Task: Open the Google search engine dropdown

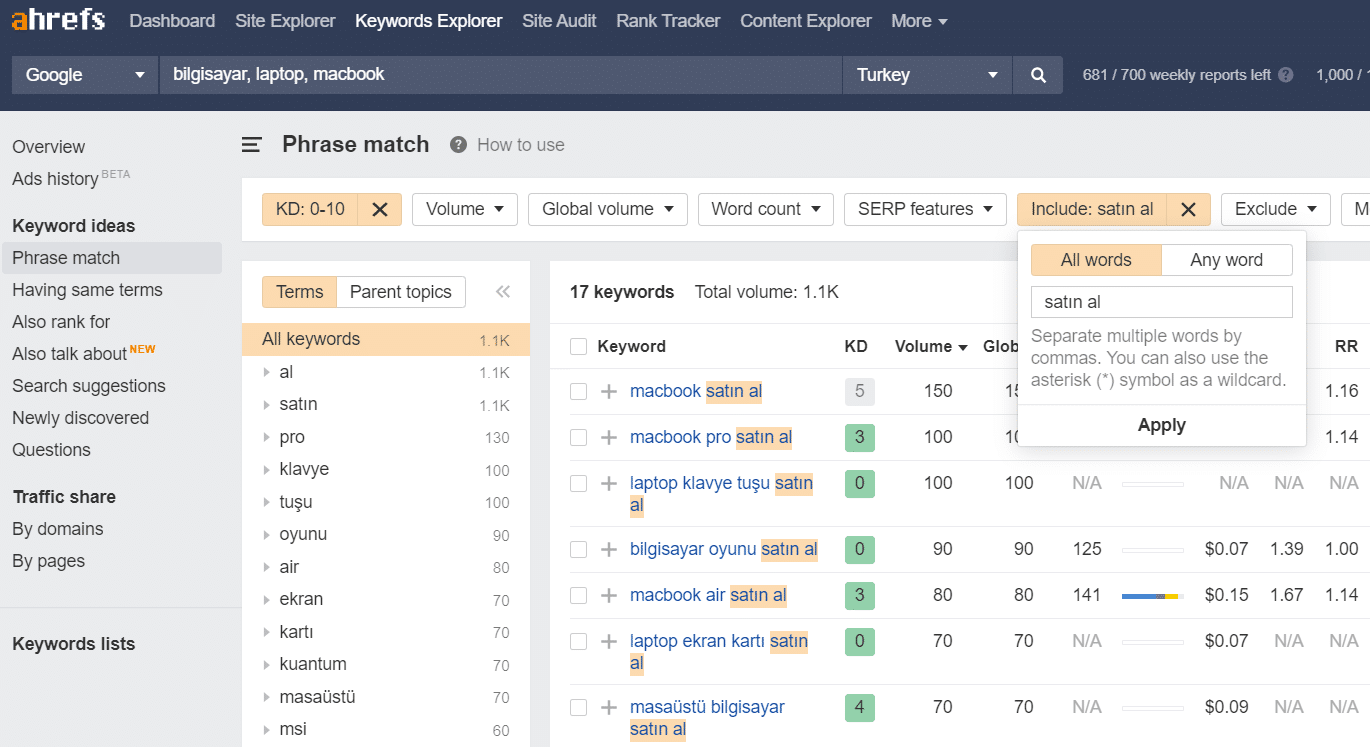Action: (x=85, y=75)
